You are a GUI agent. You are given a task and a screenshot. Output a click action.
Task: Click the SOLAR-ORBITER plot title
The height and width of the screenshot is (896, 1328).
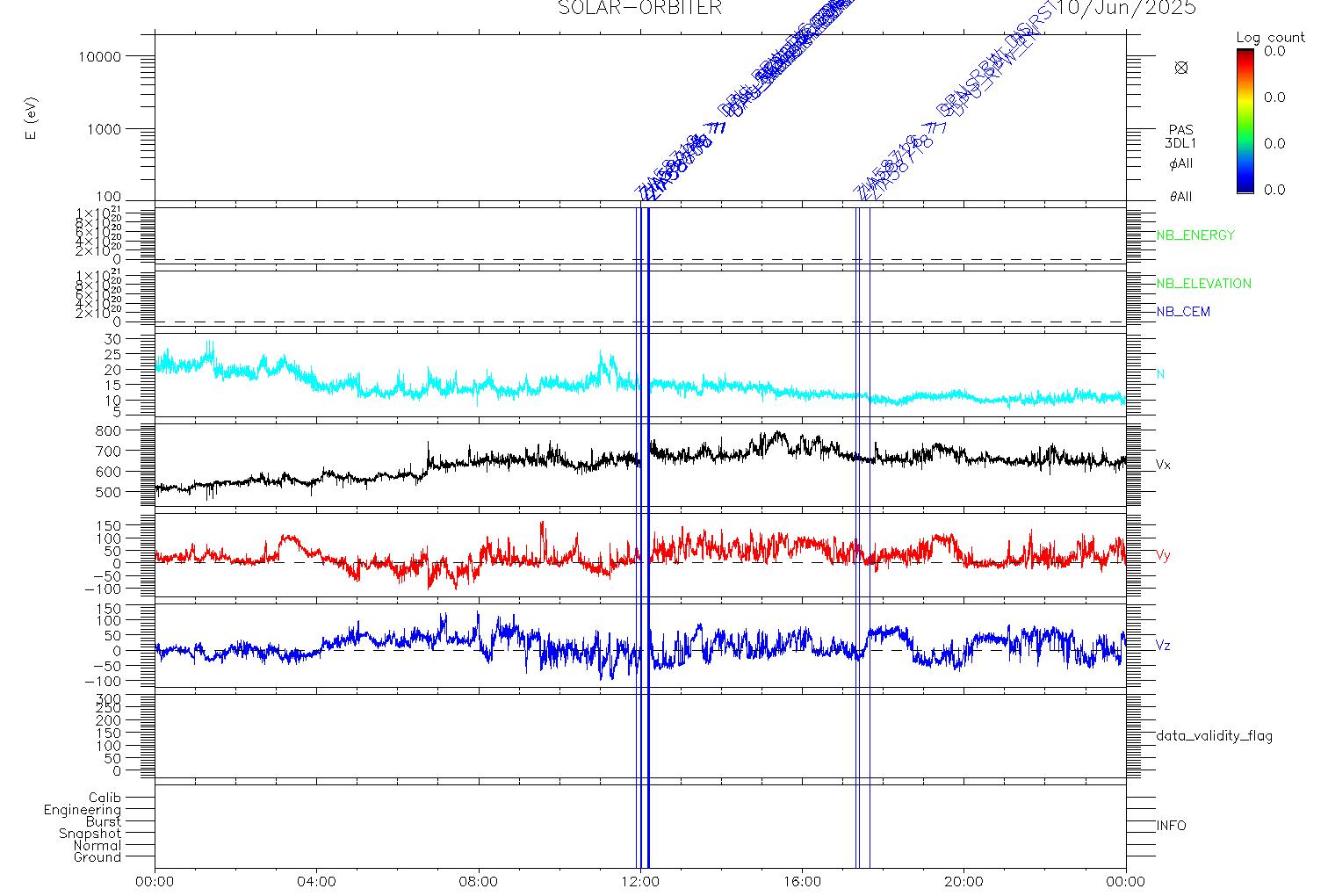point(640,8)
